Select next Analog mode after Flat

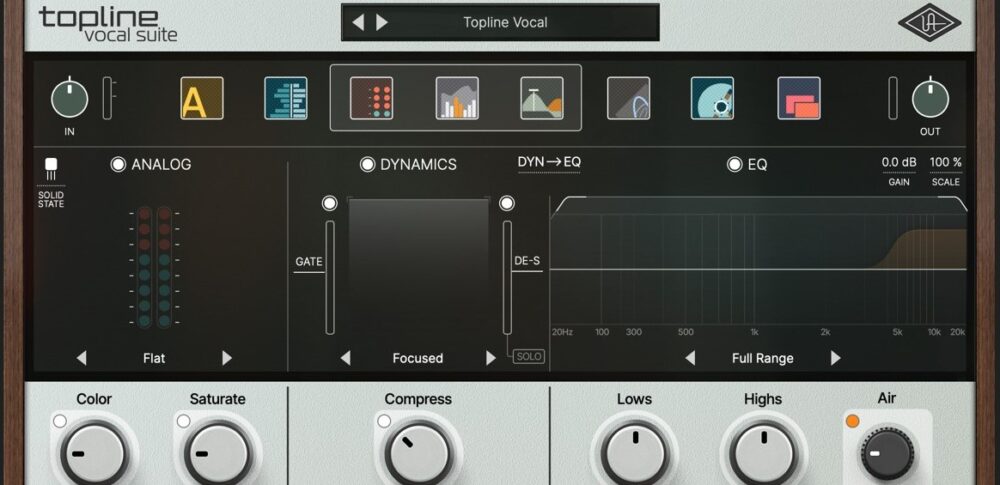pos(226,358)
